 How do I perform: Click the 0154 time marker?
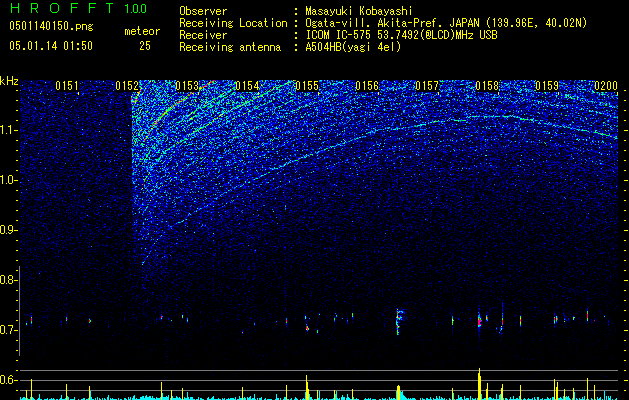coord(247,86)
